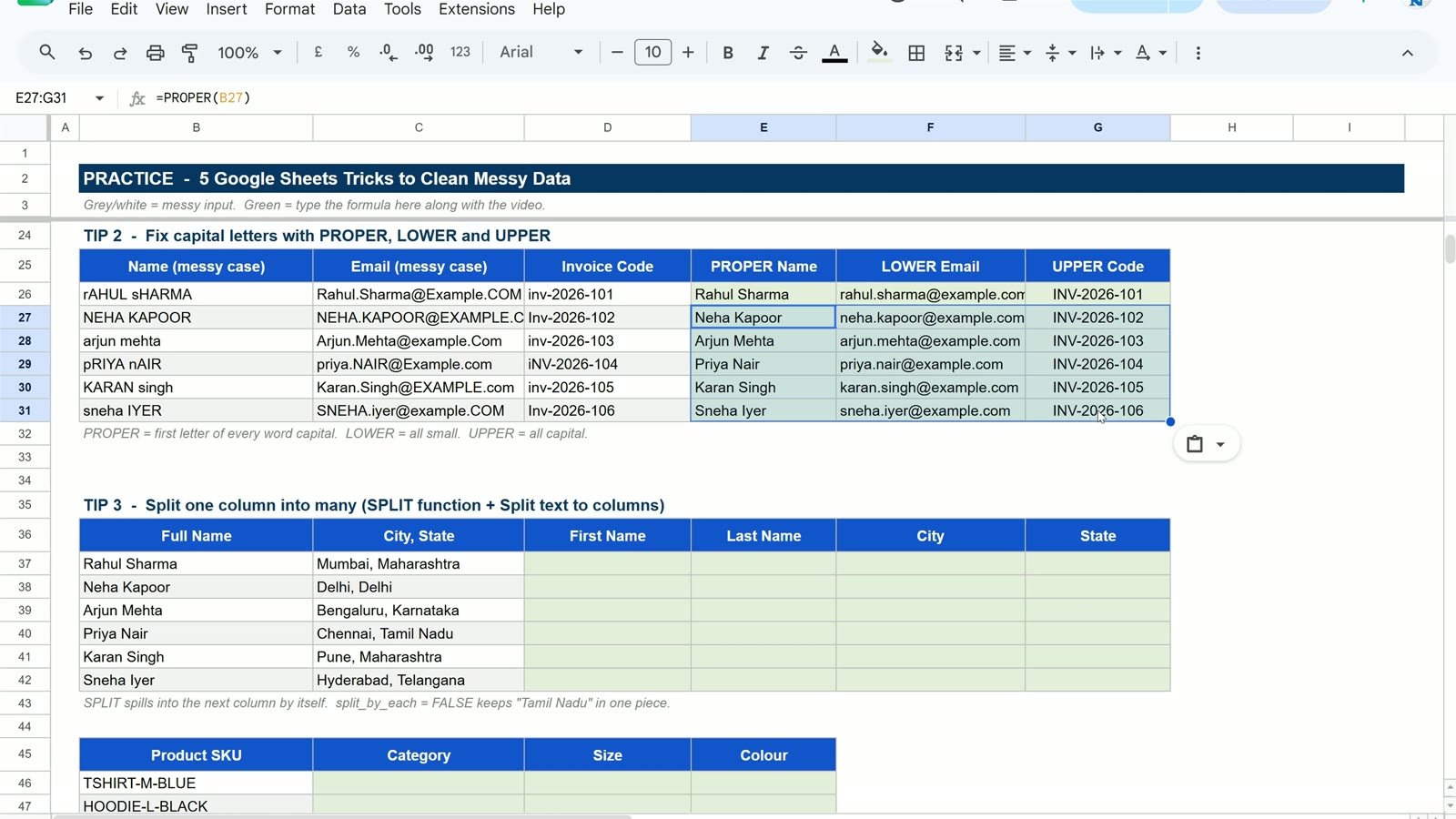Screen dimensions: 1456x819
Task: Open more number formats 123
Action: 460,52
